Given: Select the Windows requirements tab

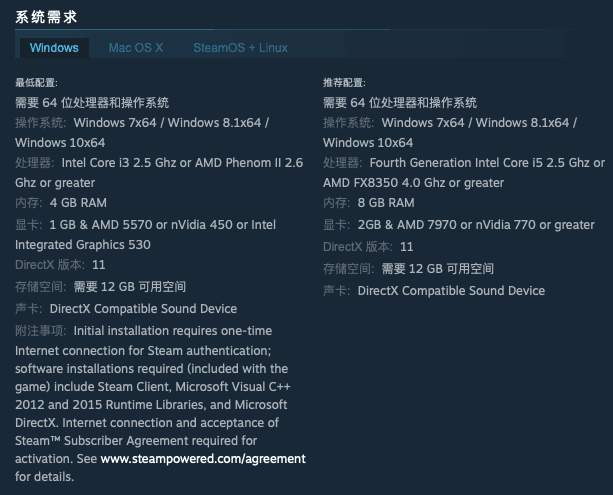Looking at the screenshot, I should [54, 48].
